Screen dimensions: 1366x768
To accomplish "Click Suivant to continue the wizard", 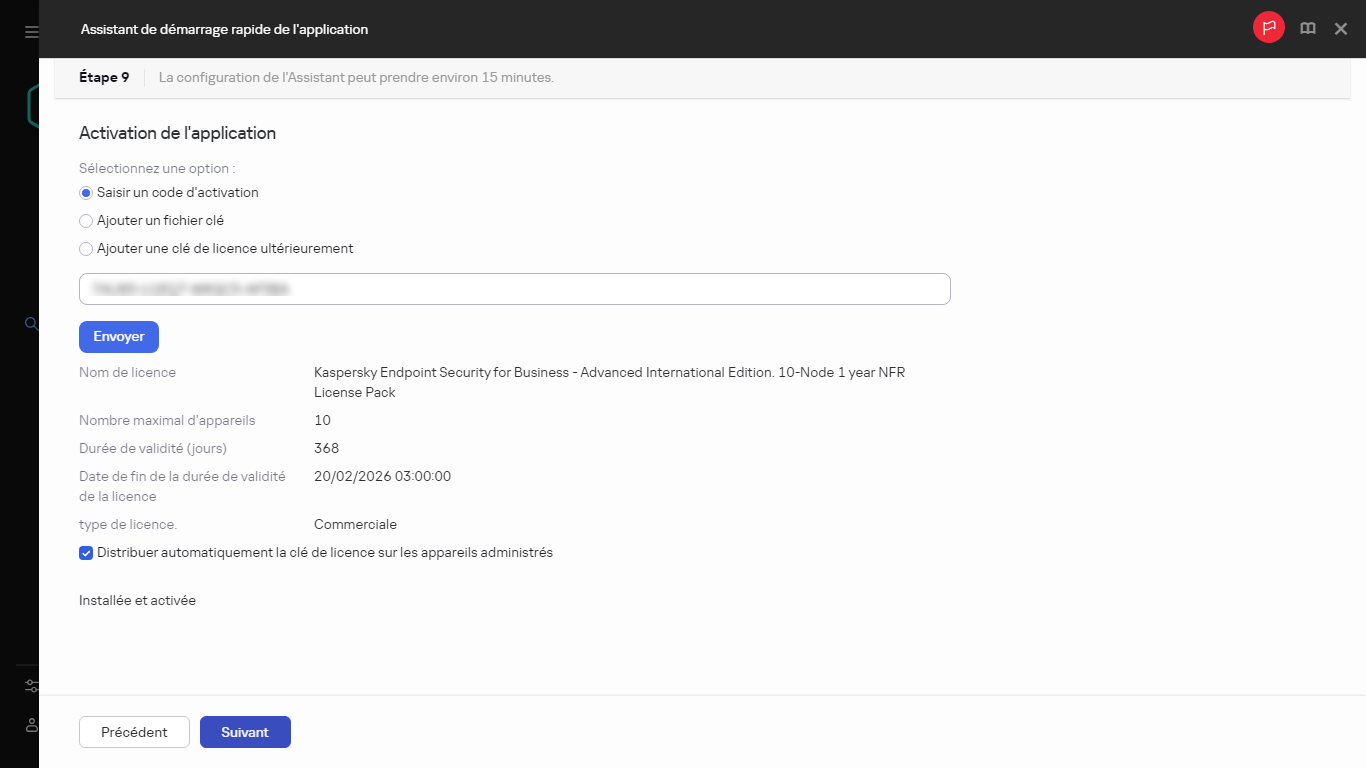I will click(x=245, y=731).
